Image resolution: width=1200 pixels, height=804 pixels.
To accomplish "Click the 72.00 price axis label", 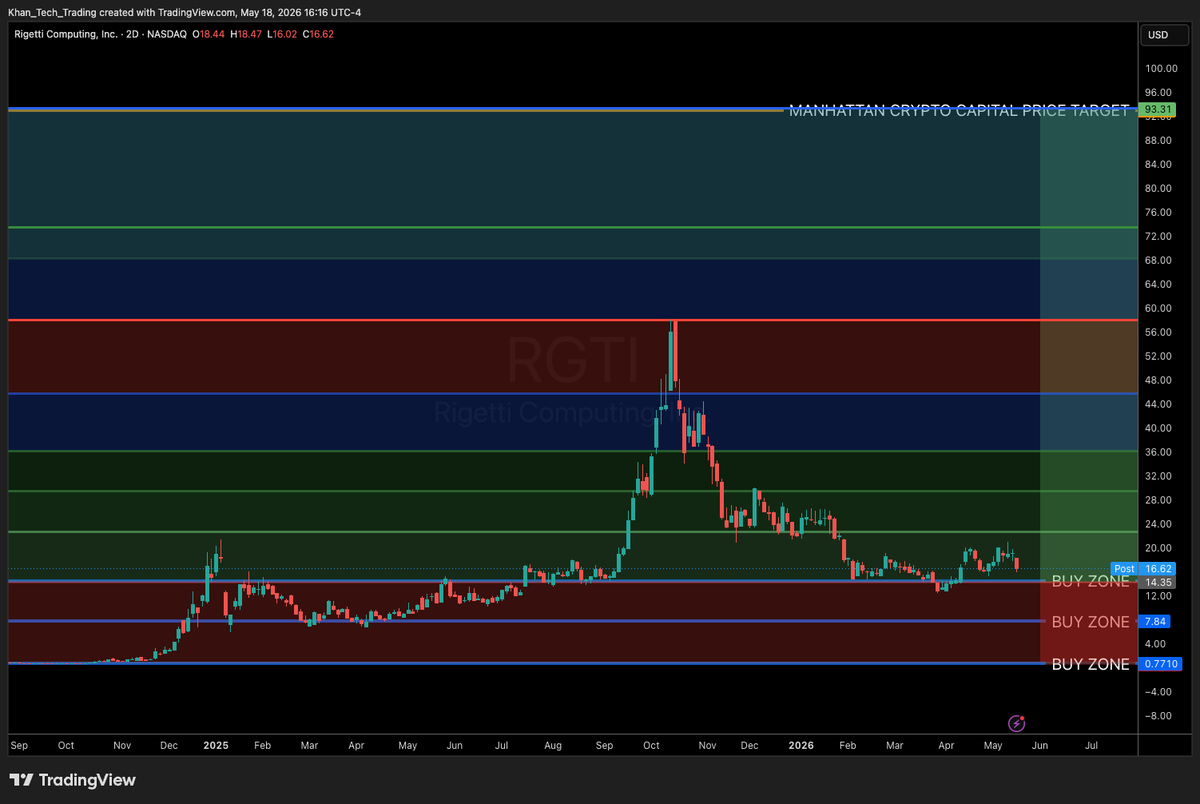I will [x=1158, y=236].
